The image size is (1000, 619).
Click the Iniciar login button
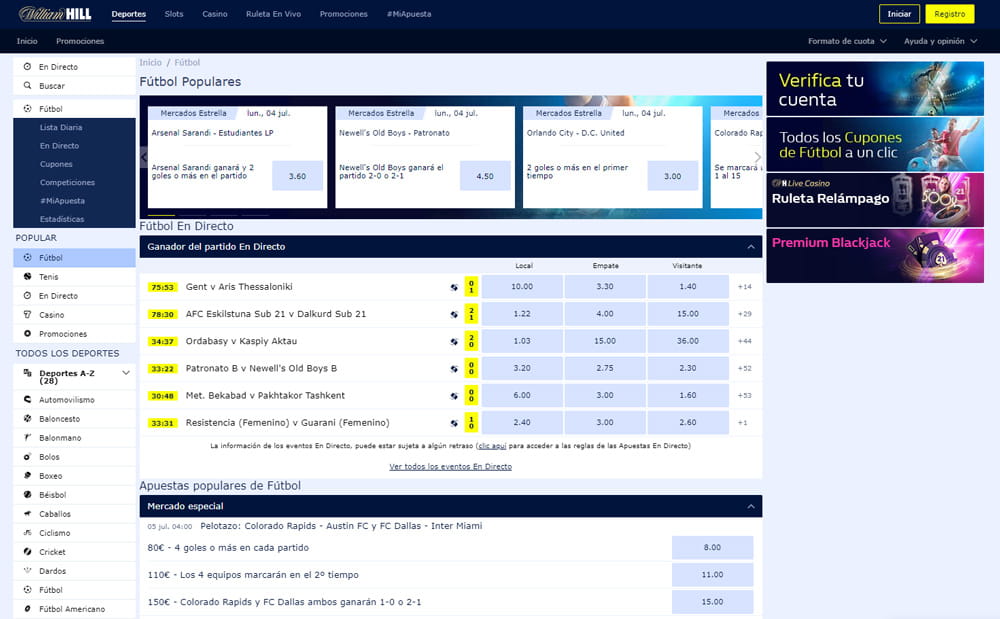[x=899, y=14]
